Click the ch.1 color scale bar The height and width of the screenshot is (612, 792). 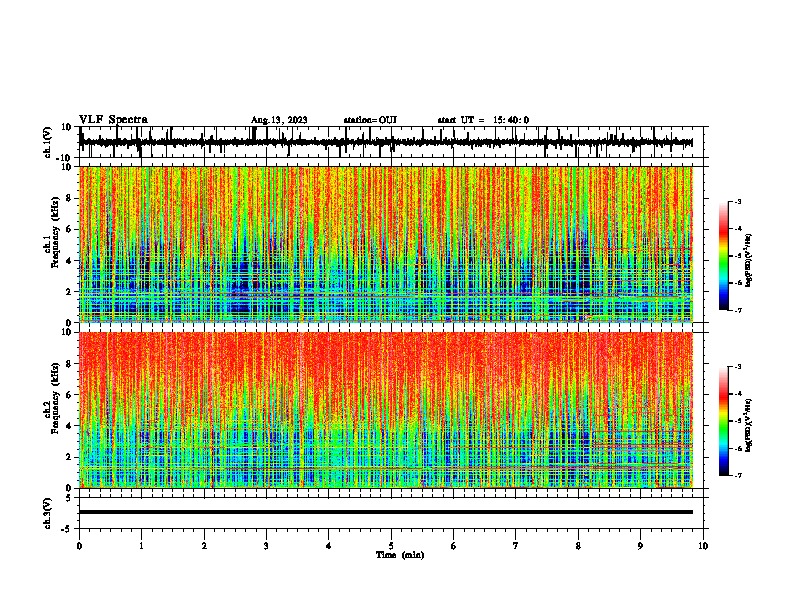click(x=724, y=256)
